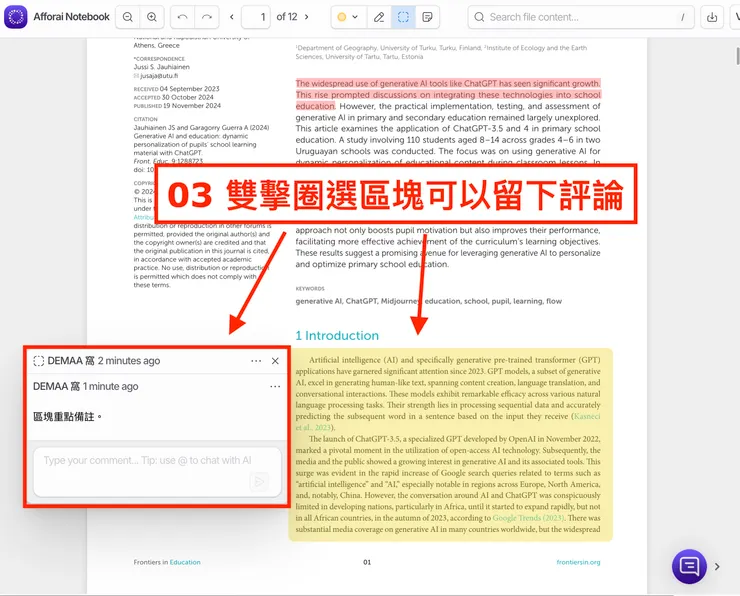Image resolution: width=740 pixels, height=596 pixels.
Task: Open options for the 1 minute ago comment
Action: (x=275, y=386)
